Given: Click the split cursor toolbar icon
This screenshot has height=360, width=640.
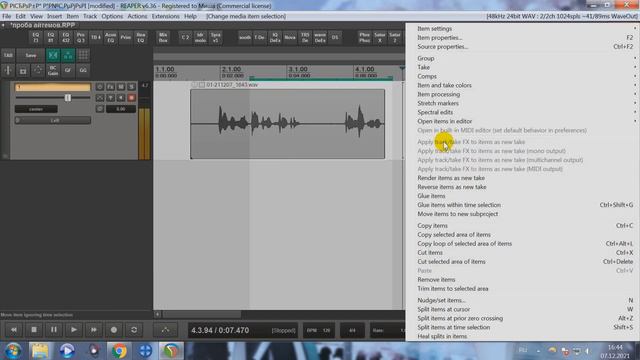Looking at the screenshot, I should 8,70.
